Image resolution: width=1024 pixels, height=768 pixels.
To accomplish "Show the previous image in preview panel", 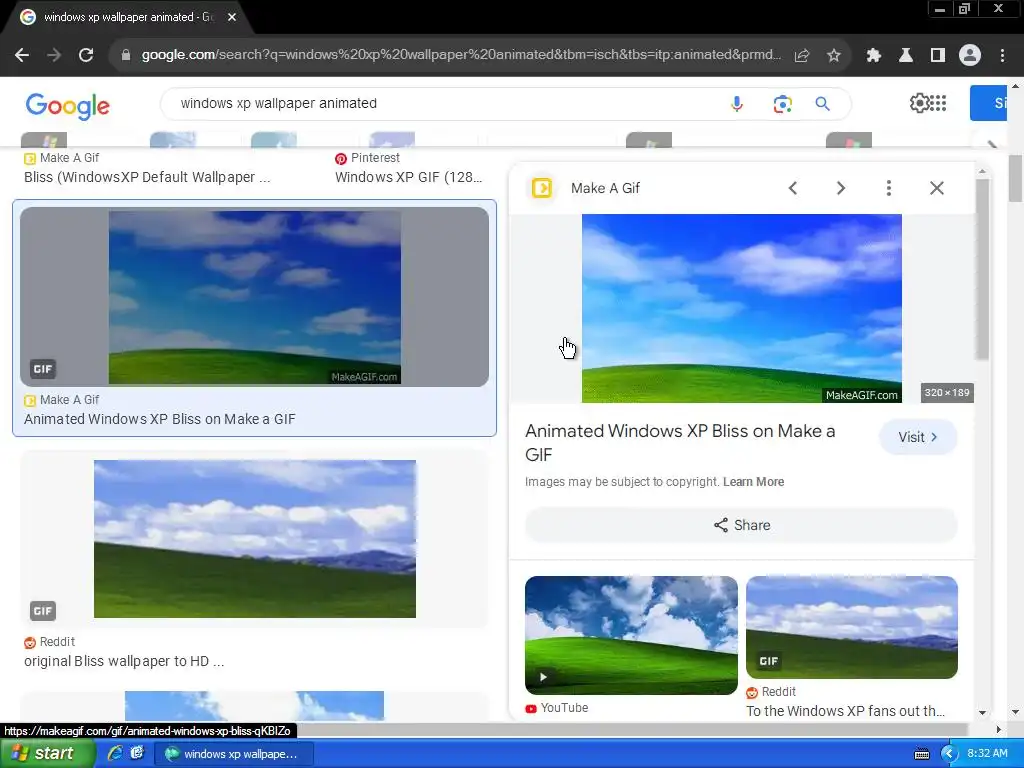I will 793,188.
